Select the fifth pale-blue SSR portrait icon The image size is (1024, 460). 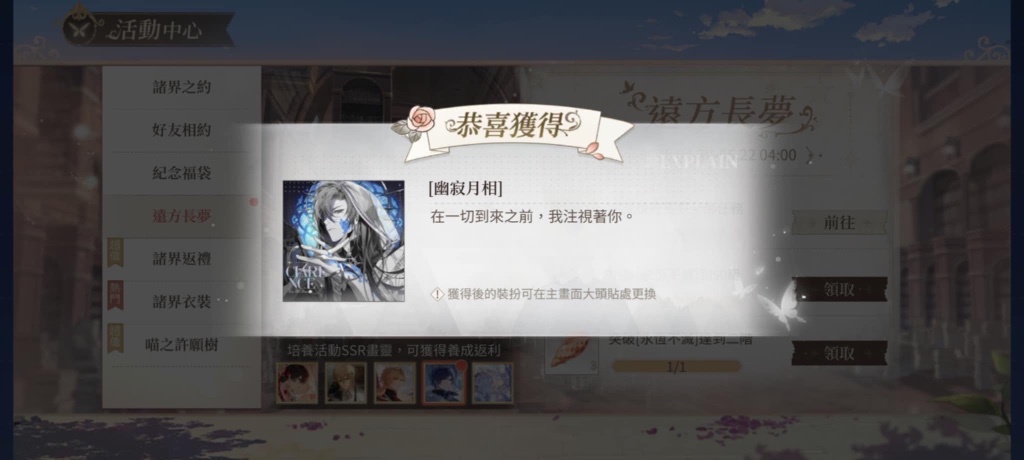coord(492,383)
